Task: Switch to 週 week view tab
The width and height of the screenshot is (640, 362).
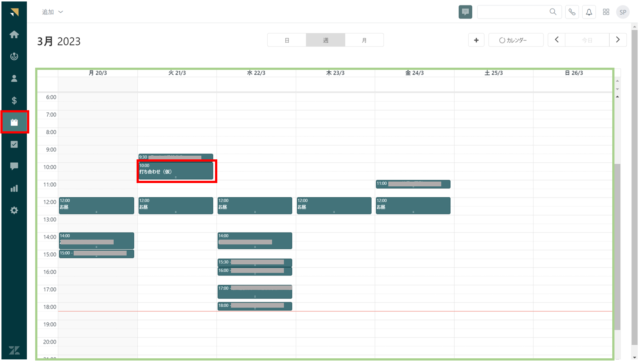Action: click(325, 40)
